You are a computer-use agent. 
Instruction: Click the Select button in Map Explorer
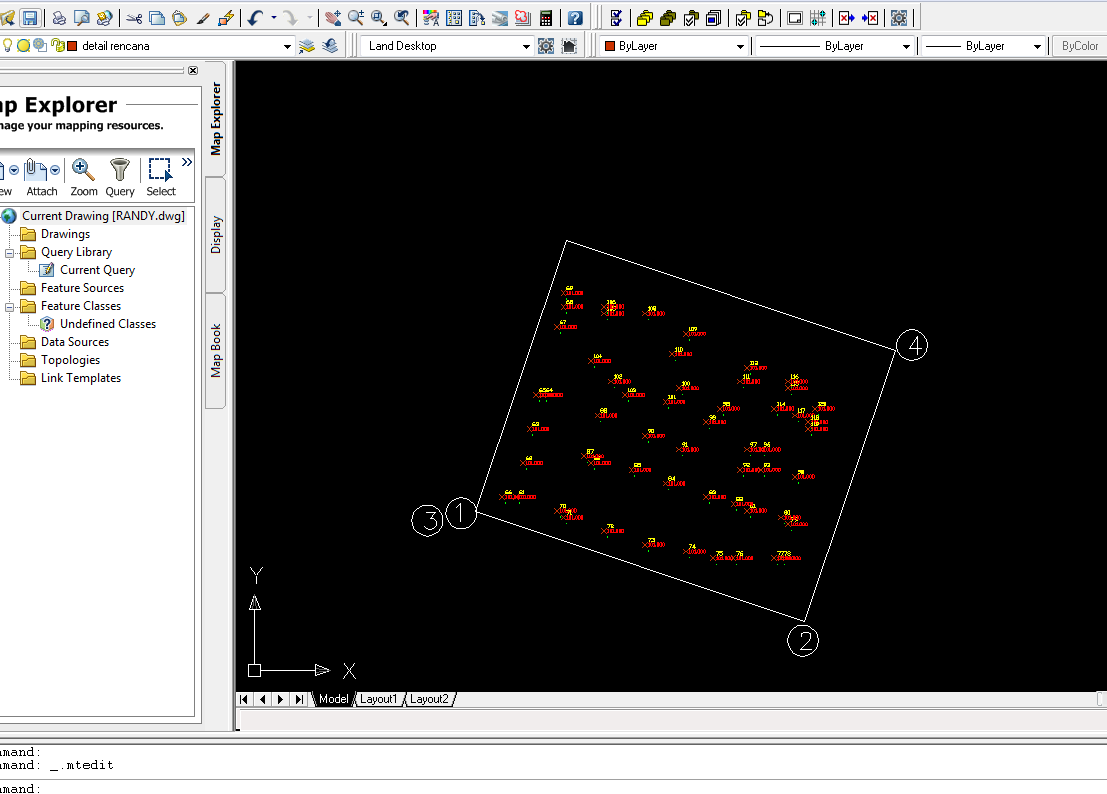[x=161, y=178]
